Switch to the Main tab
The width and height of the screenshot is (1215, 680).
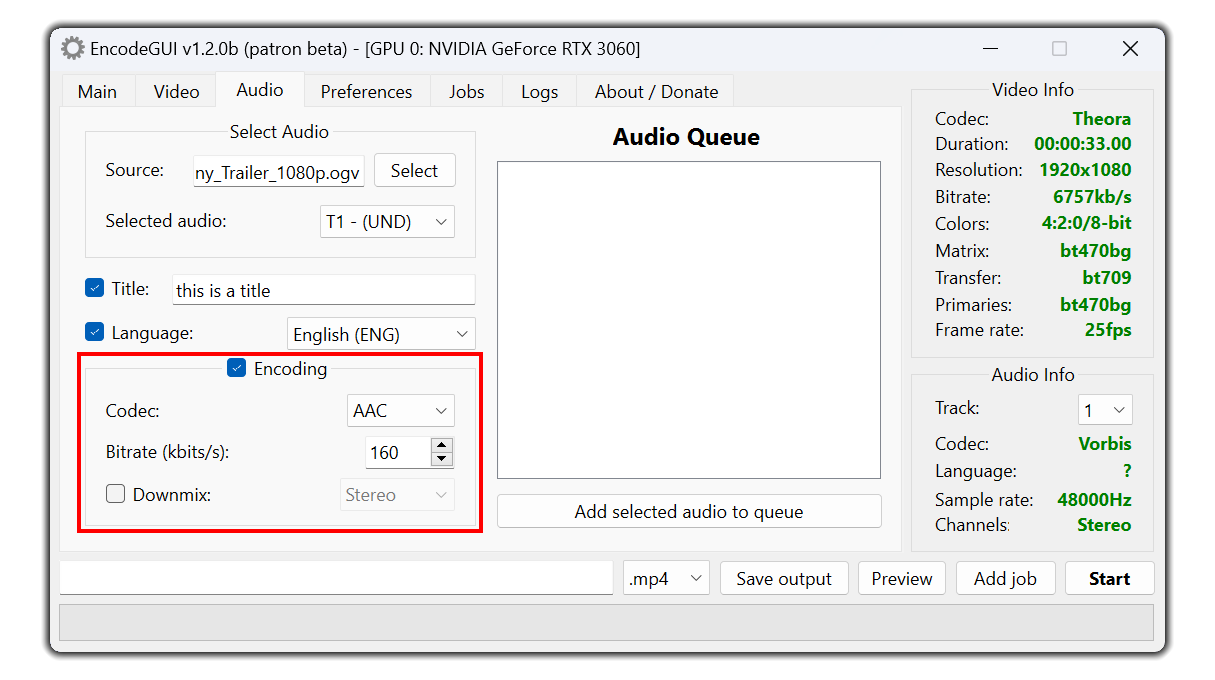coord(97,91)
